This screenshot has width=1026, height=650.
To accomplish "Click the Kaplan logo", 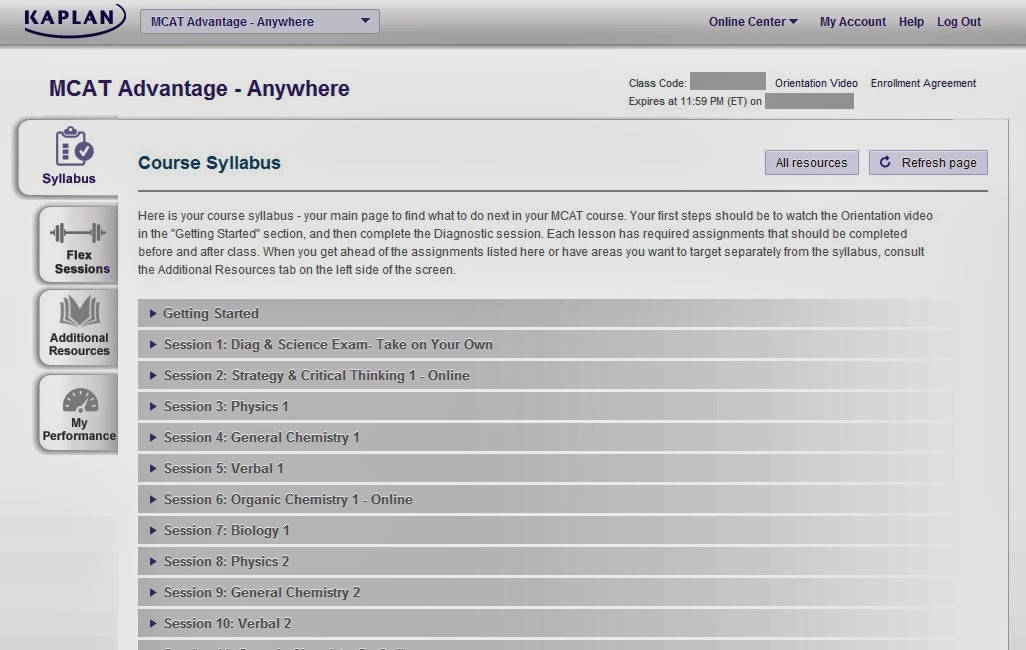I will (x=75, y=20).
